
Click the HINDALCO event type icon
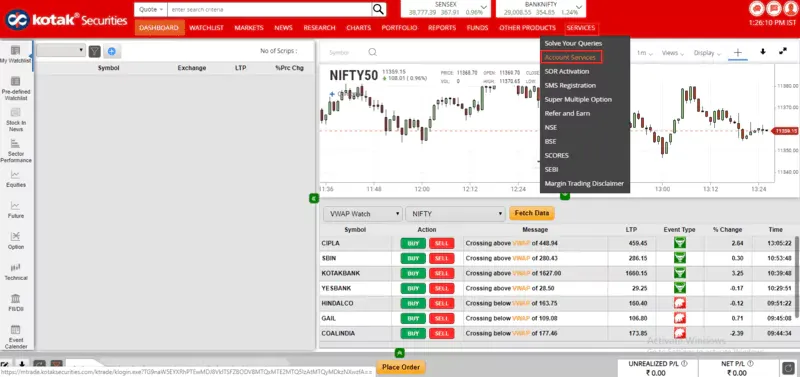[680, 304]
